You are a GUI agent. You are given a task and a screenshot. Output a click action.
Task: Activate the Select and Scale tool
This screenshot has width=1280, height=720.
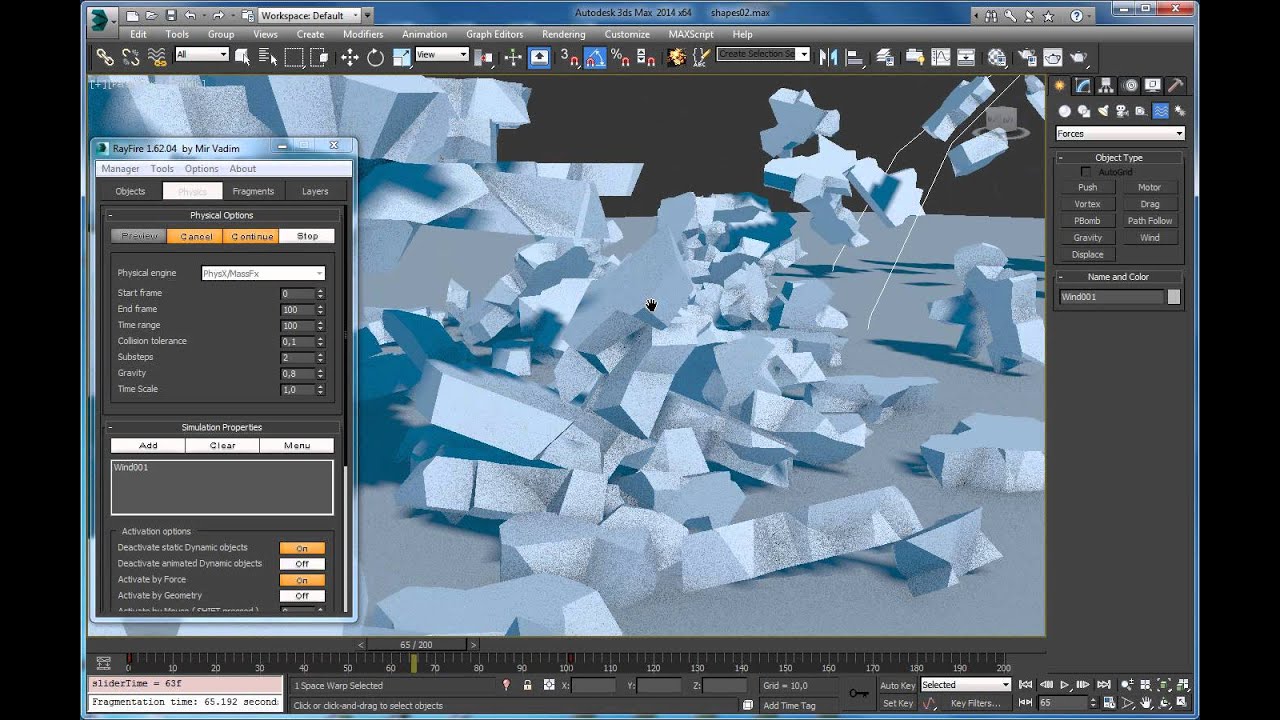pyautogui.click(x=401, y=57)
